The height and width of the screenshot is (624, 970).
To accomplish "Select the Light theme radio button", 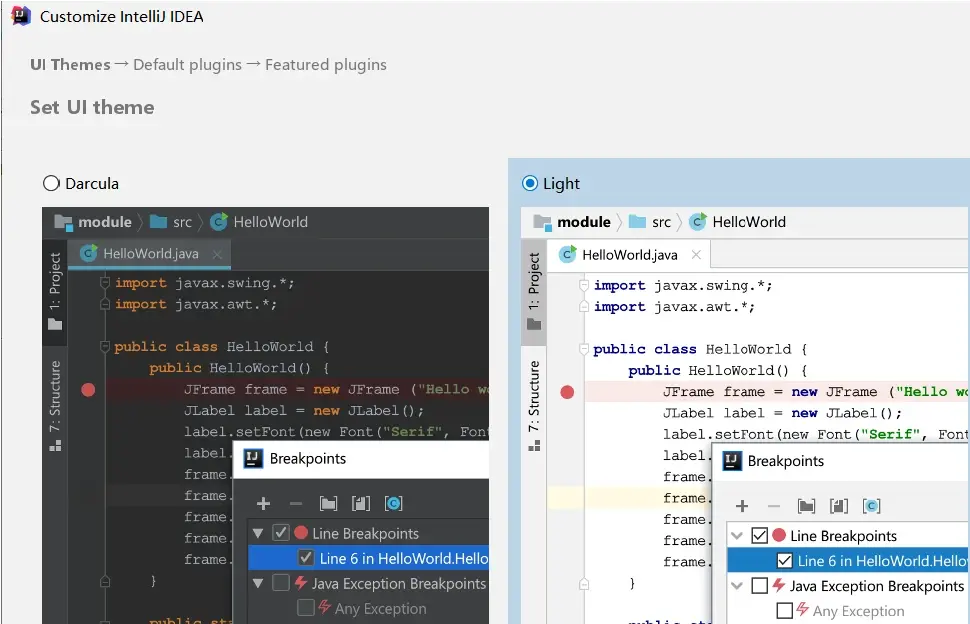I will [530, 184].
